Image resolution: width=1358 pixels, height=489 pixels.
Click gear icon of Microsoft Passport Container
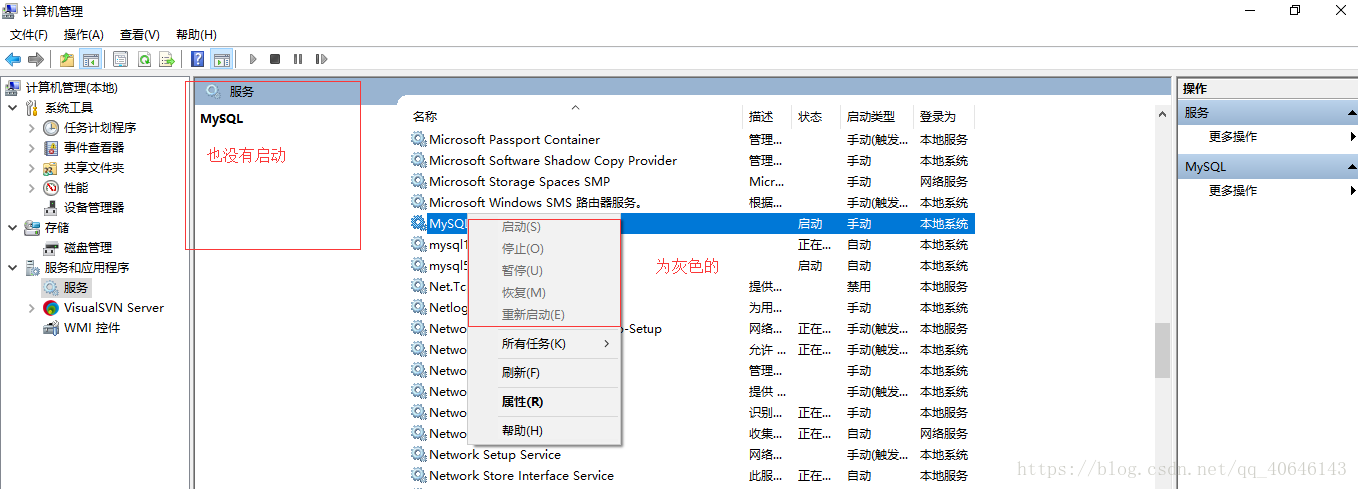coord(418,140)
